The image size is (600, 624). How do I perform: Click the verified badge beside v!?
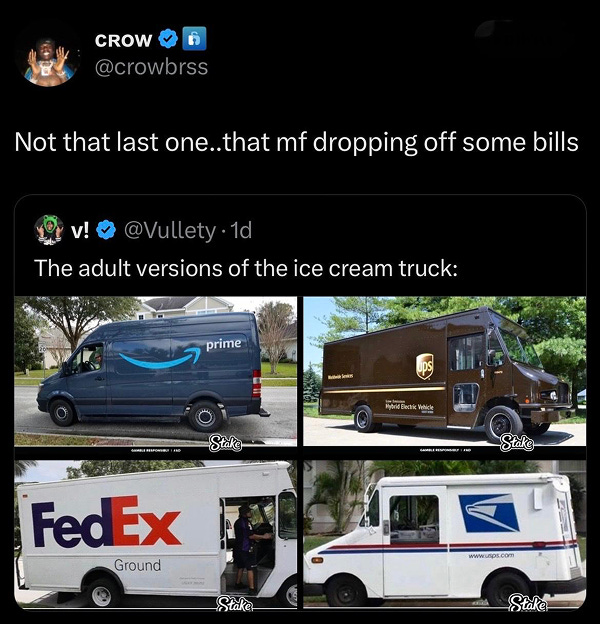(106, 230)
